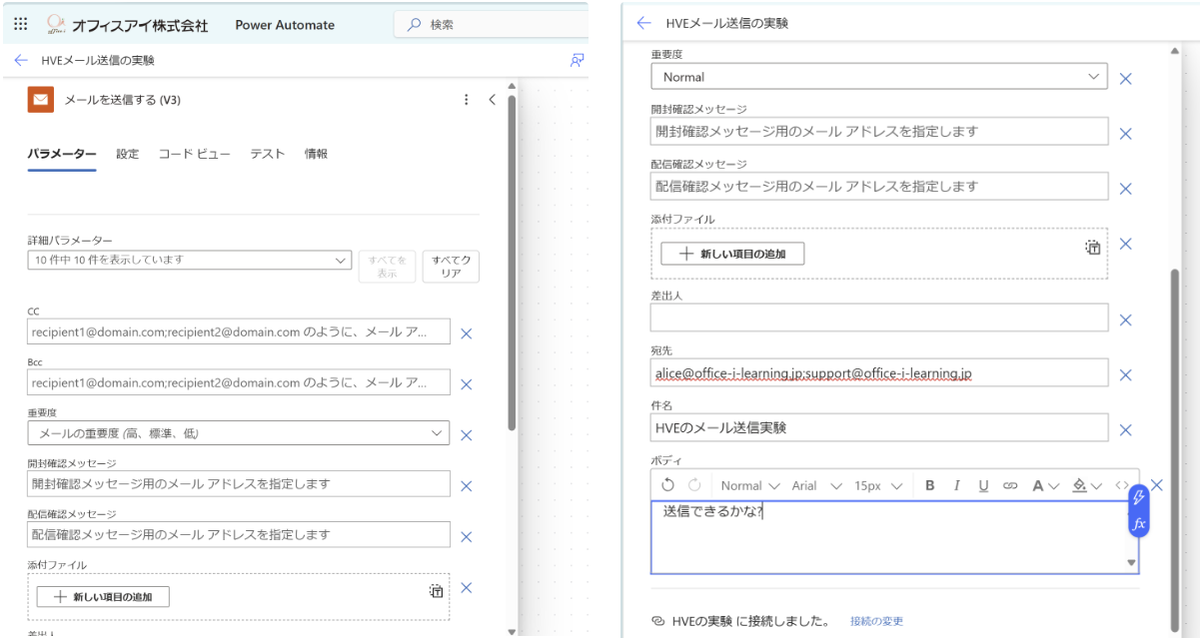Open the font color picker
1200x638 pixels.
coord(1045,485)
